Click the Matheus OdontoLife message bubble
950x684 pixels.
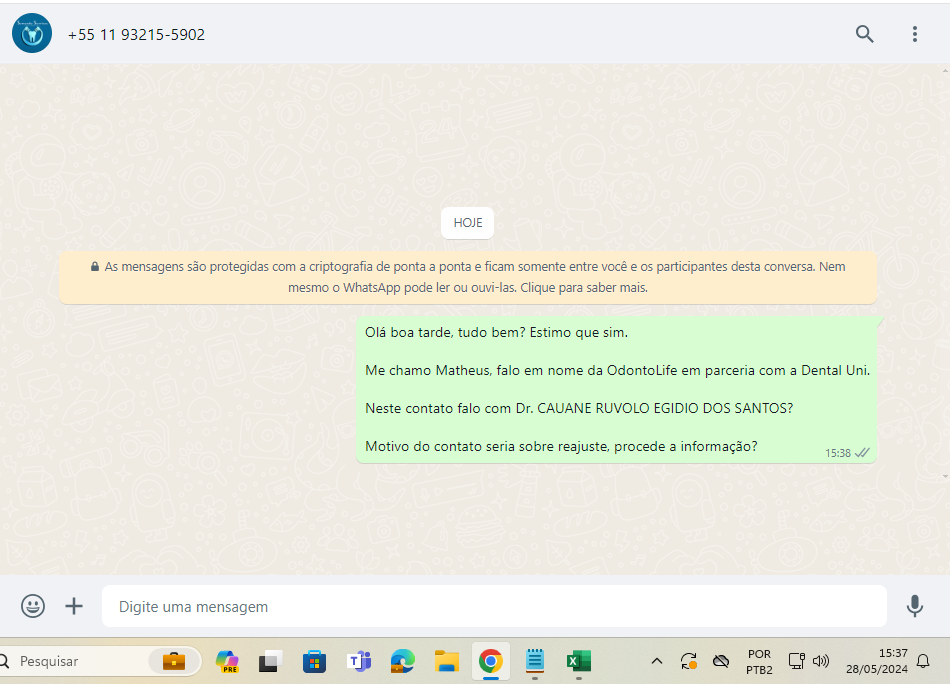click(x=616, y=390)
